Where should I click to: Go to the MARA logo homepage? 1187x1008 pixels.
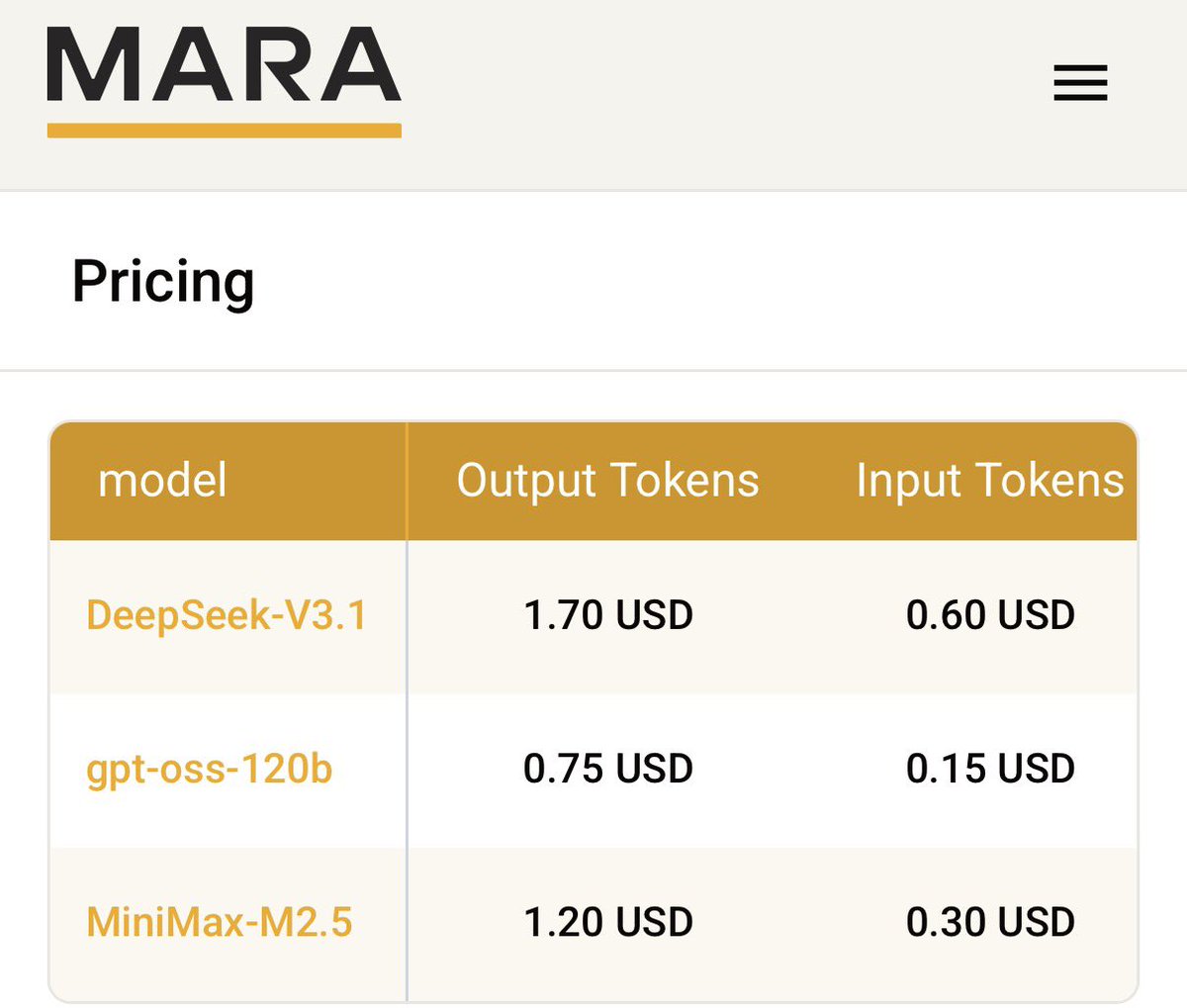click(225, 81)
